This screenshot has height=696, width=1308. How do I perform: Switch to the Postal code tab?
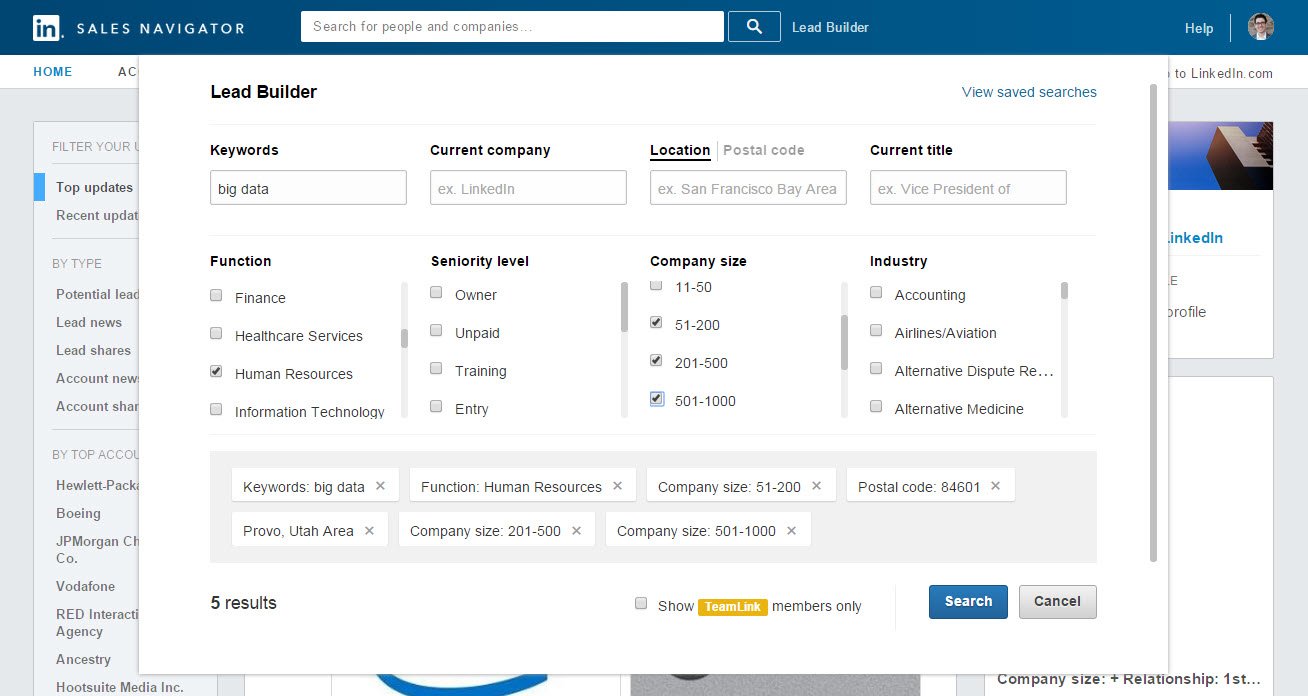[763, 150]
